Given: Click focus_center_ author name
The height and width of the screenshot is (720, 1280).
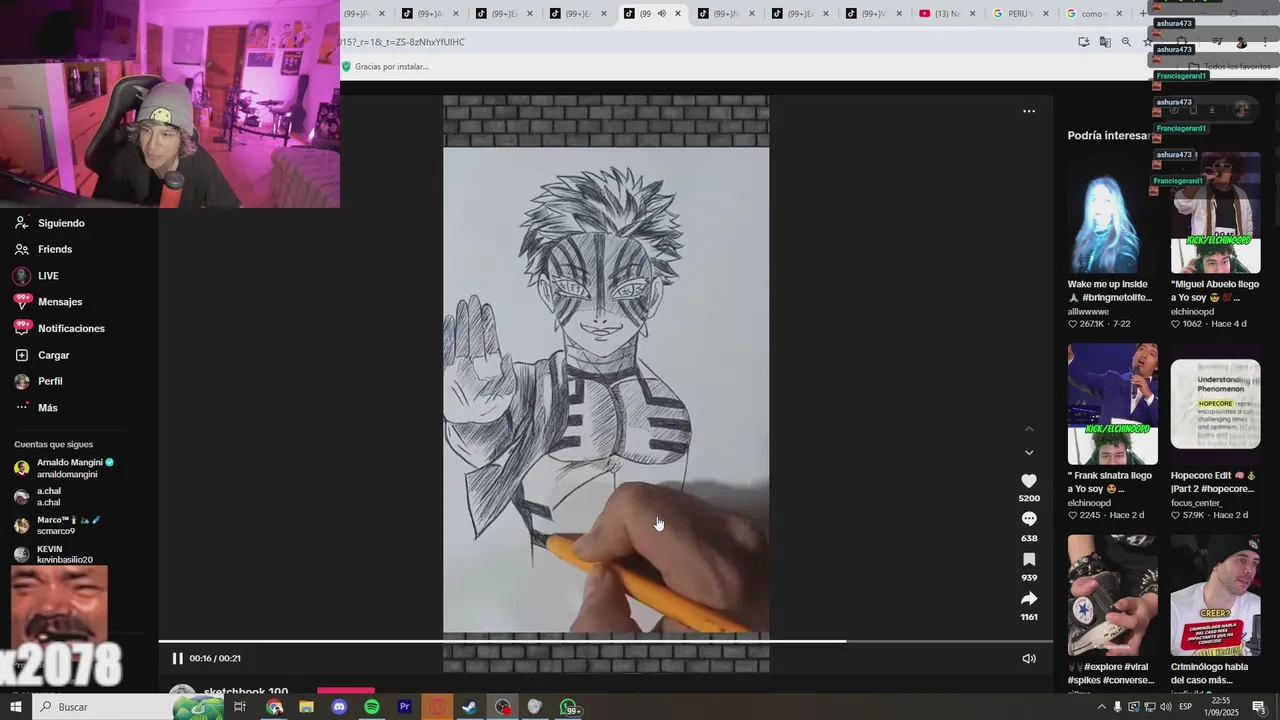Looking at the screenshot, I should tap(1200, 503).
